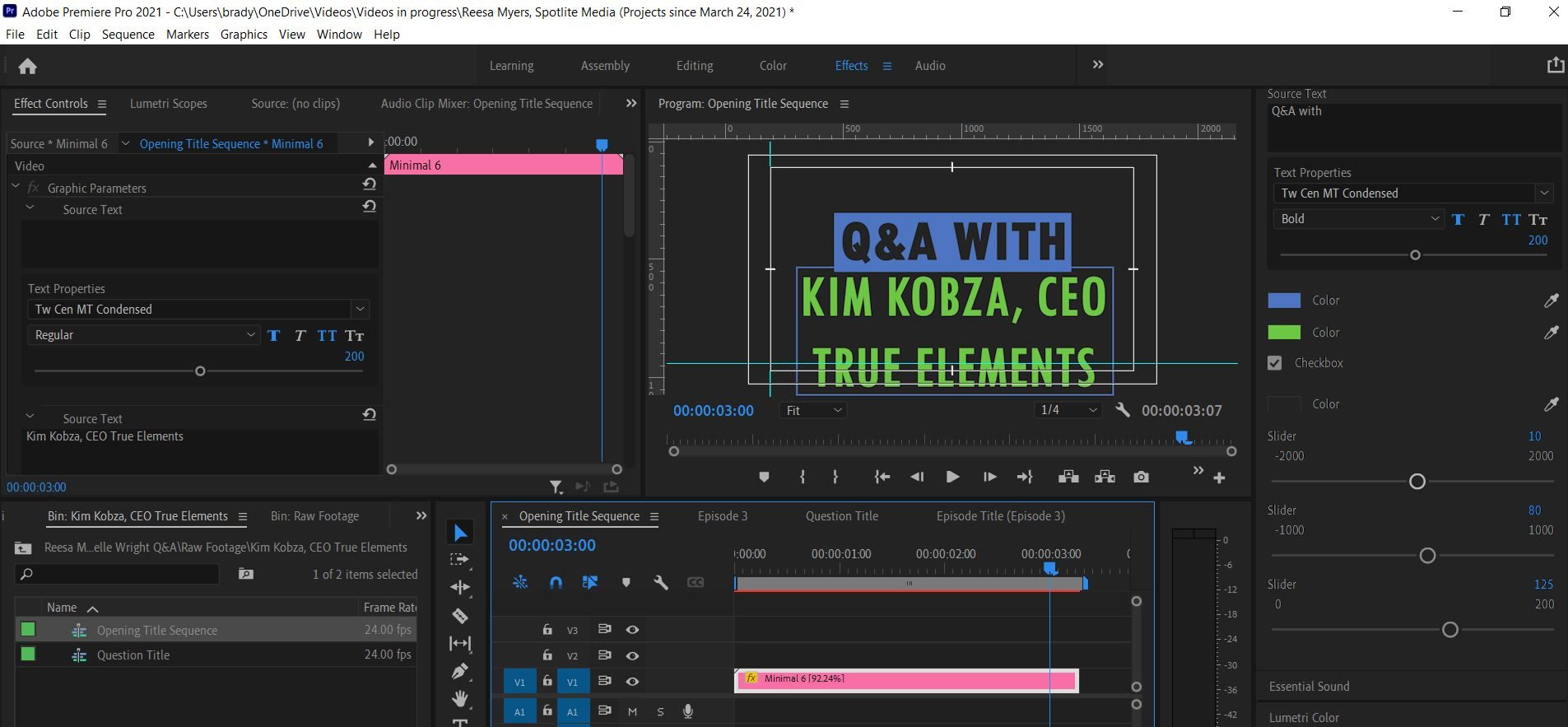The image size is (1568, 727).
Task: Select the Selection tool arrow
Action: pyautogui.click(x=460, y=533)
